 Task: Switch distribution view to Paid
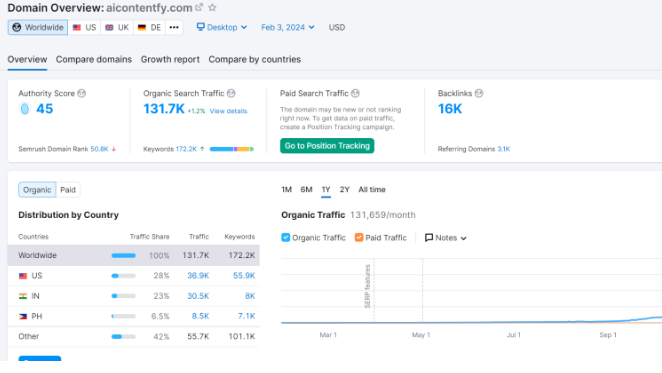pyautogui.click(x=68, y=190)
